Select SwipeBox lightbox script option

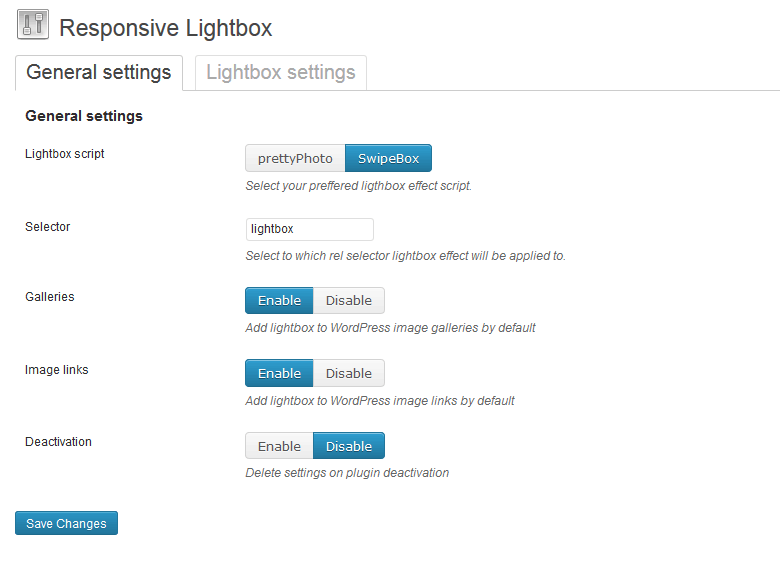coord(388,158)
